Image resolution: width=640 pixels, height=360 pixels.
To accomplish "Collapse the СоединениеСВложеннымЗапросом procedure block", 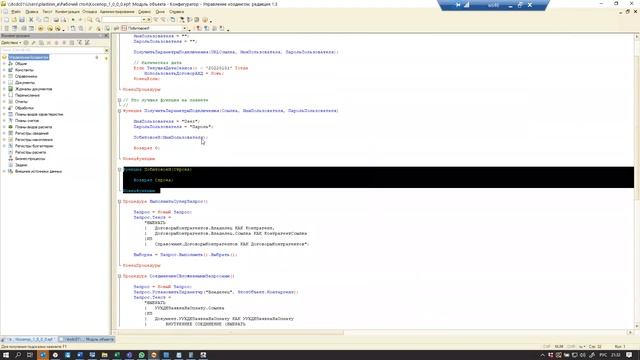I will point(119,276).
